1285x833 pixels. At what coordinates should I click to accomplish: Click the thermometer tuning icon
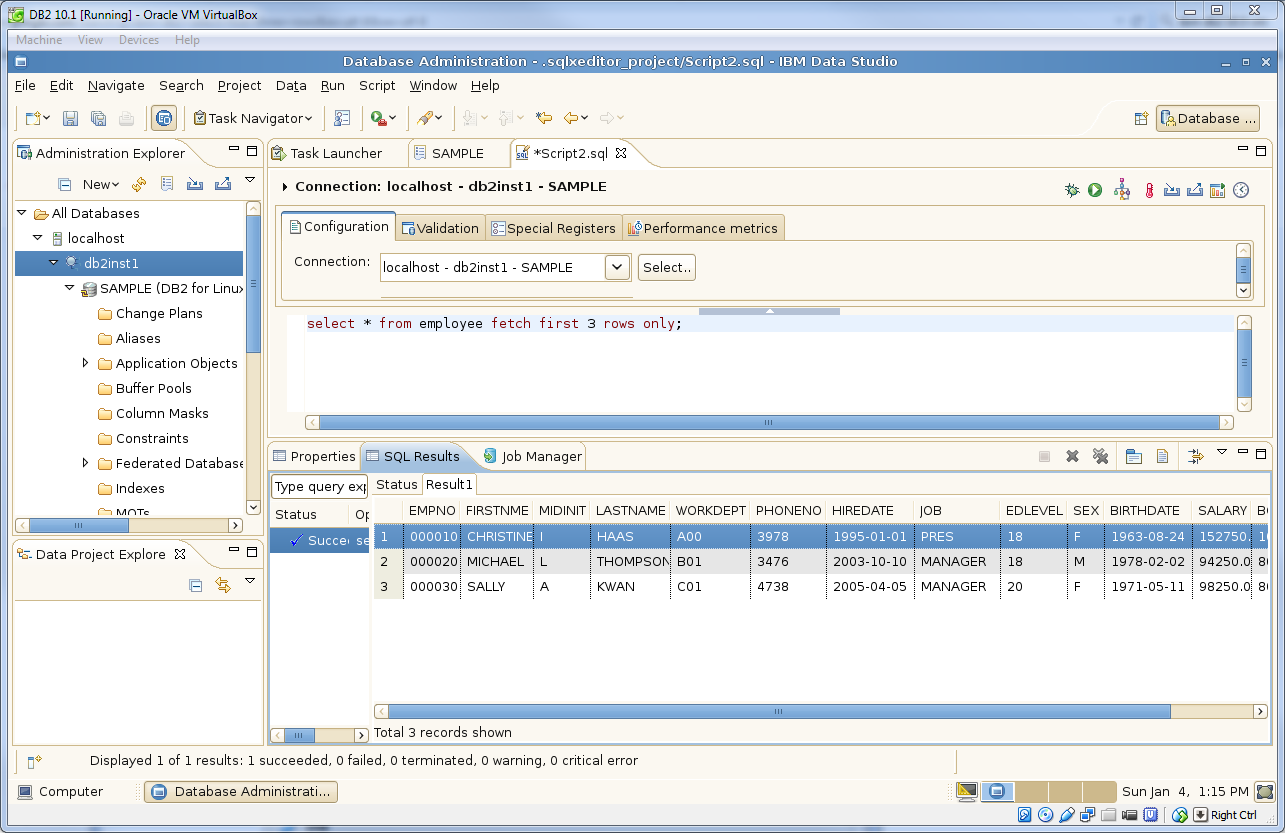click(x=1150, y=189)
